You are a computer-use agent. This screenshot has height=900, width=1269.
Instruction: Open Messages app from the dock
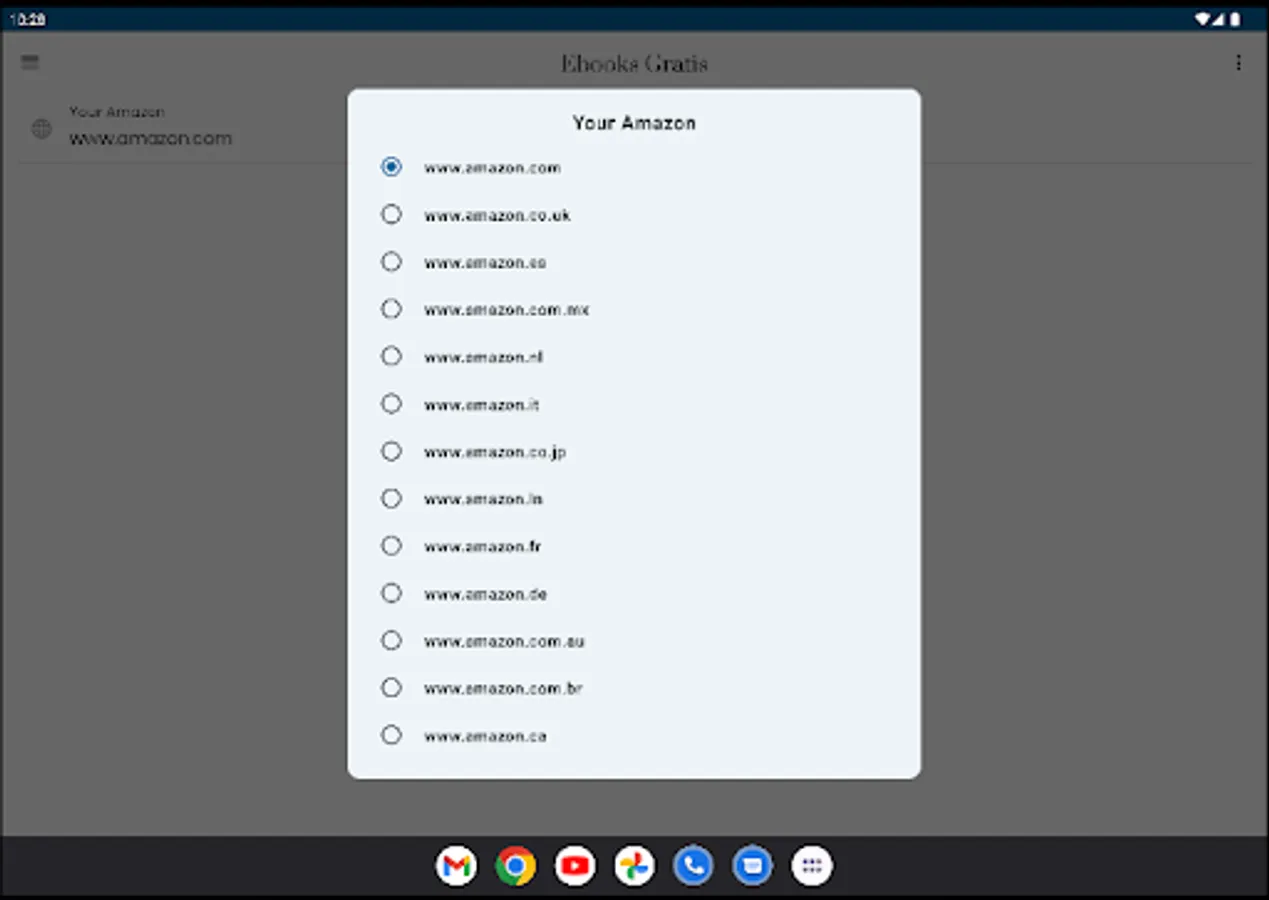pyautogui.click(x=752, y=866)
